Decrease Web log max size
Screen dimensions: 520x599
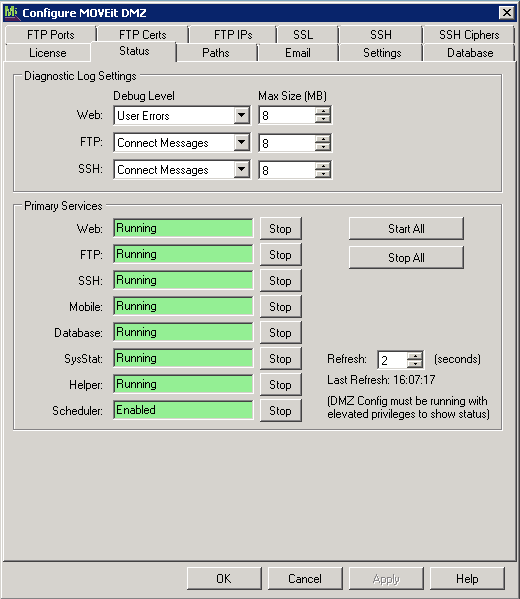click(x=323, y=119)
